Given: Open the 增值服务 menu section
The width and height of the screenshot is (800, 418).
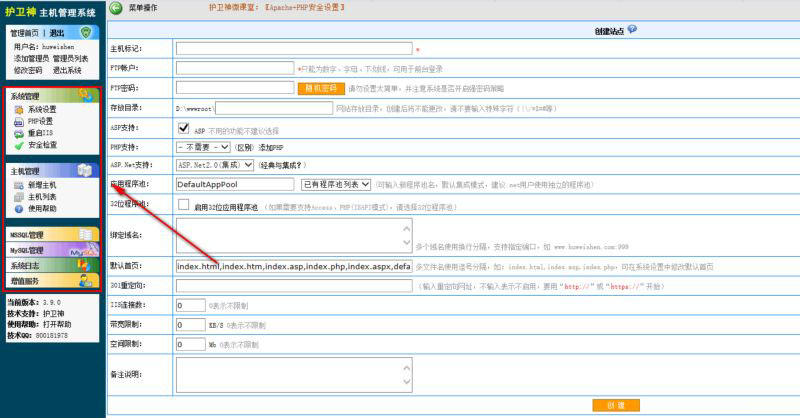Looking at the screenshot, I should pyautogui.click(x=53, y=281).
